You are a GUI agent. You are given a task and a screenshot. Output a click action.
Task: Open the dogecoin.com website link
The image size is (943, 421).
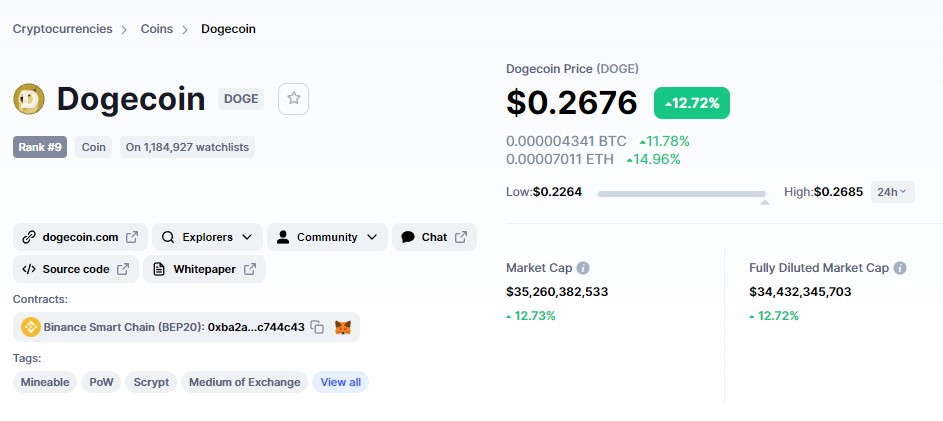coord(81,237)
